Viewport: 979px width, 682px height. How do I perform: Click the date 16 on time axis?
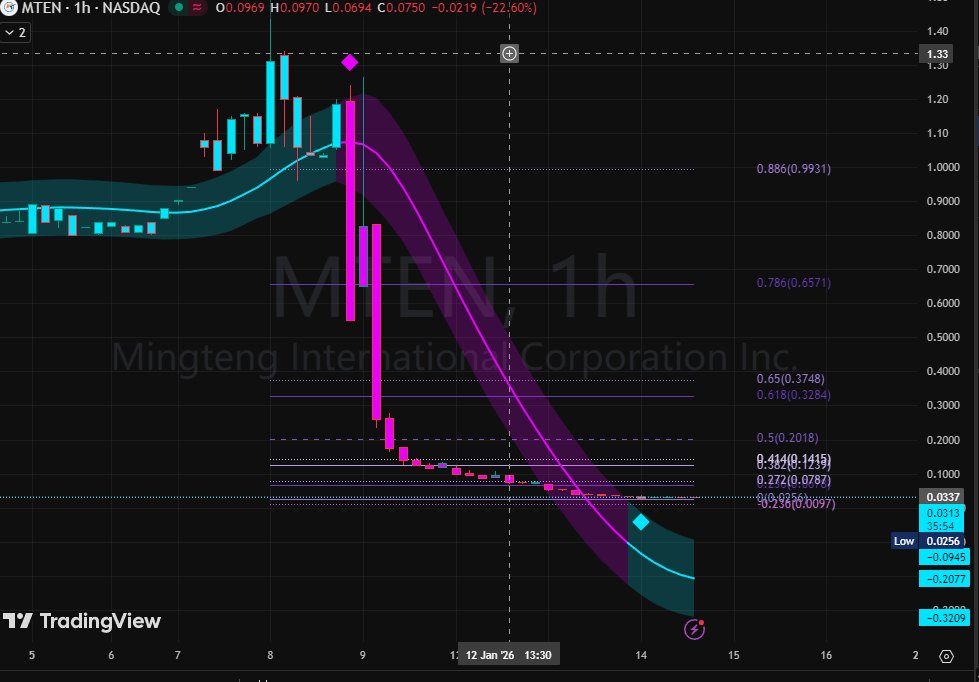[x=826, y=655]
